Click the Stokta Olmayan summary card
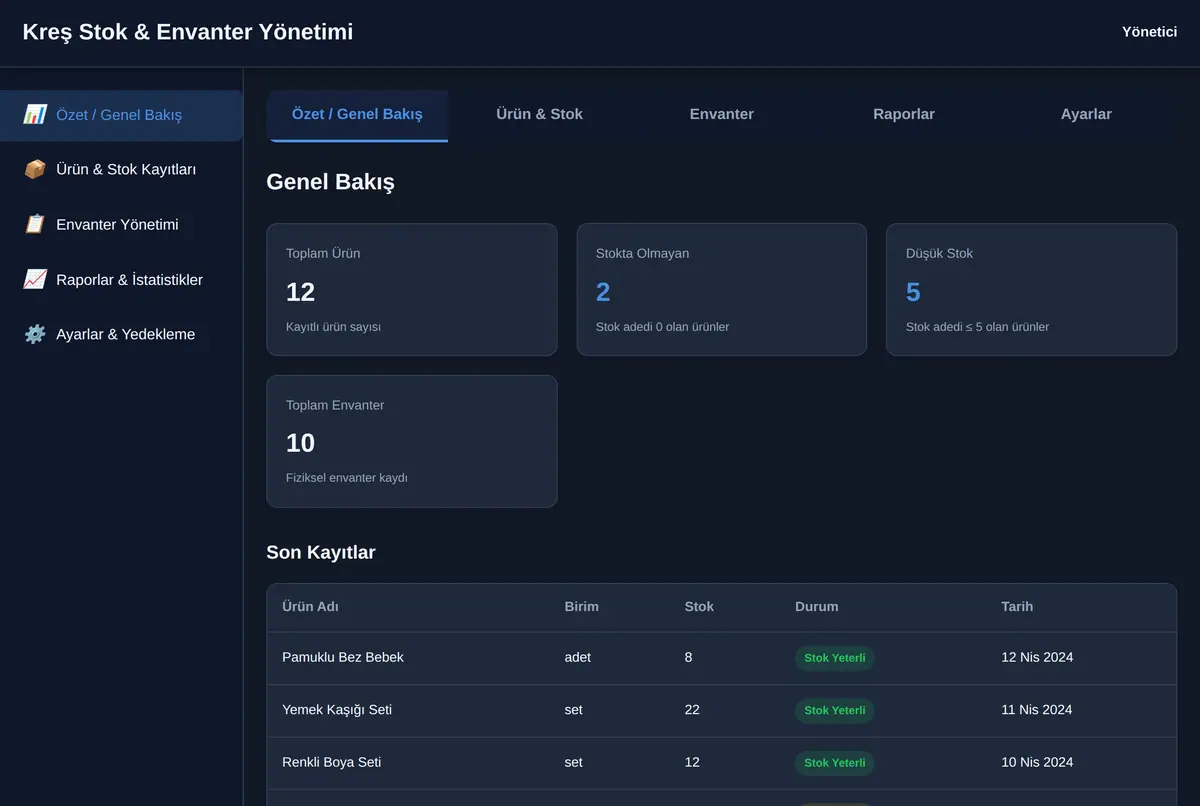The image size is (1200, 806). [x=721, y=289]
